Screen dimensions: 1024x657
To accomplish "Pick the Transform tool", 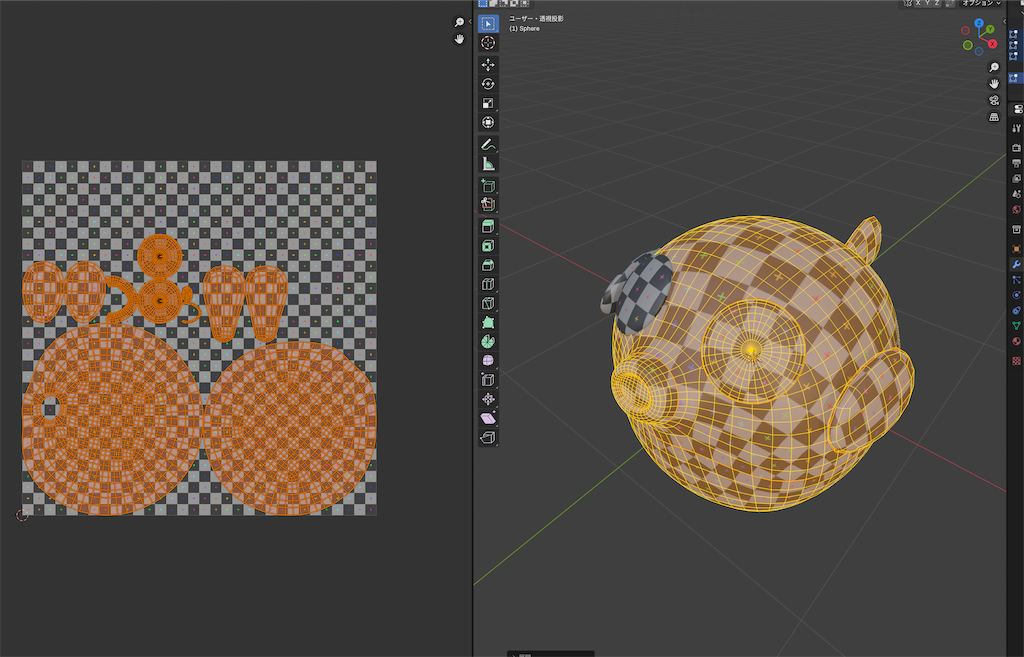I will pos(488,122).
